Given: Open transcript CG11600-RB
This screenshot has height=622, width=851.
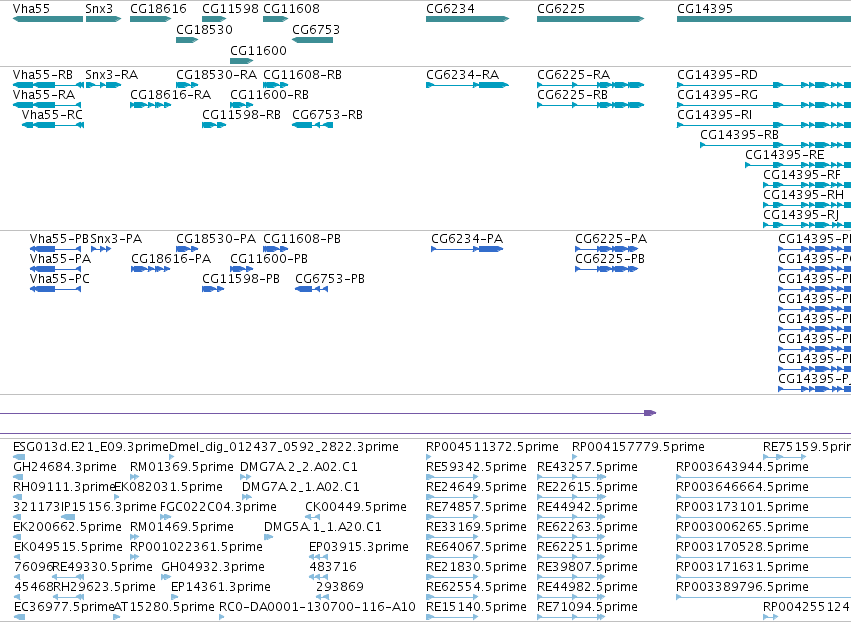Looking at the screenshot, I should (242, 105).
